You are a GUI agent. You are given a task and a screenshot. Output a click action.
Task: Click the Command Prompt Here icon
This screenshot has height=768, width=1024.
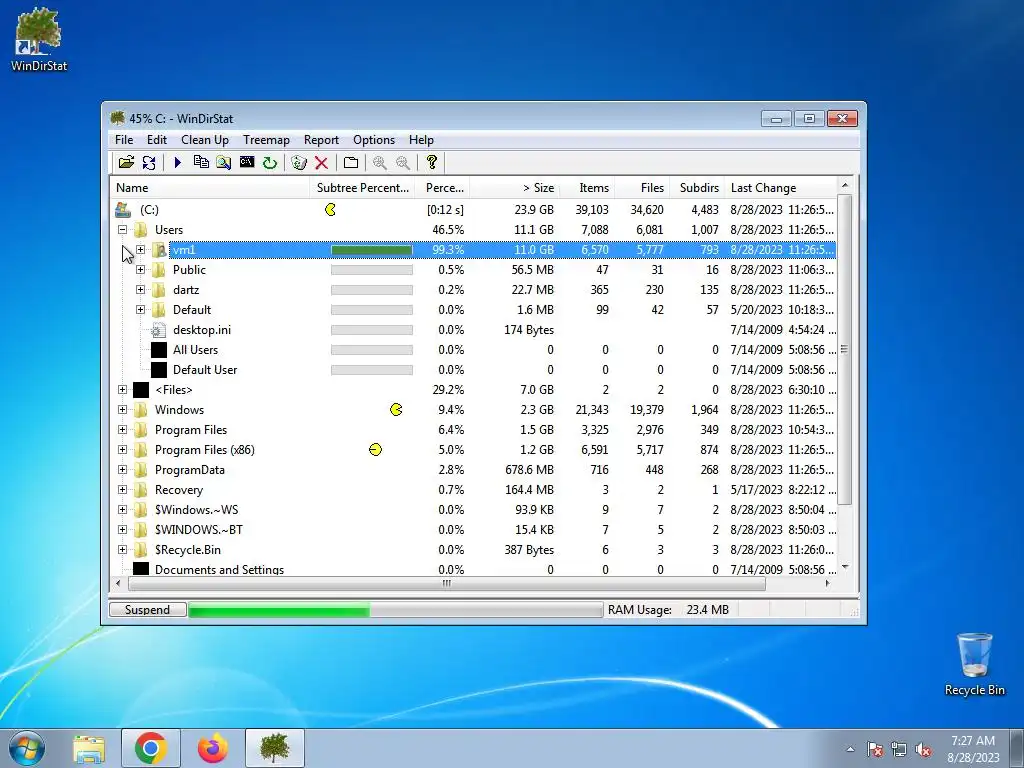(x=247, y=162)
